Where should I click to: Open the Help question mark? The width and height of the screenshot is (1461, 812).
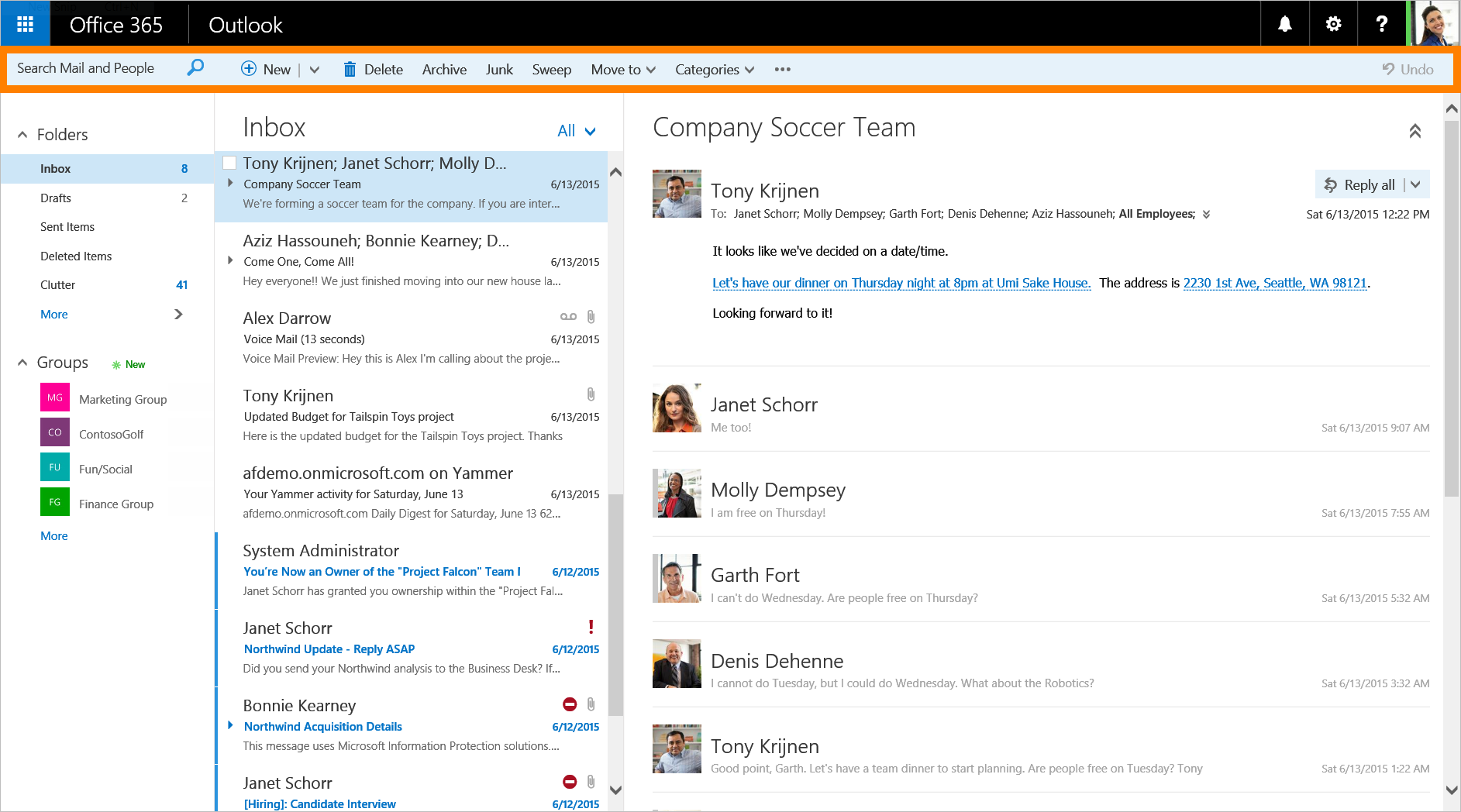click(1380, 23)
